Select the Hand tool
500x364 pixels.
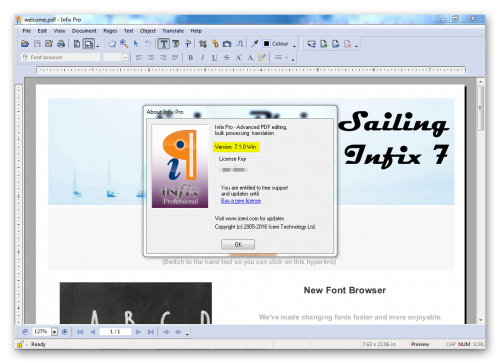point(112,44)
